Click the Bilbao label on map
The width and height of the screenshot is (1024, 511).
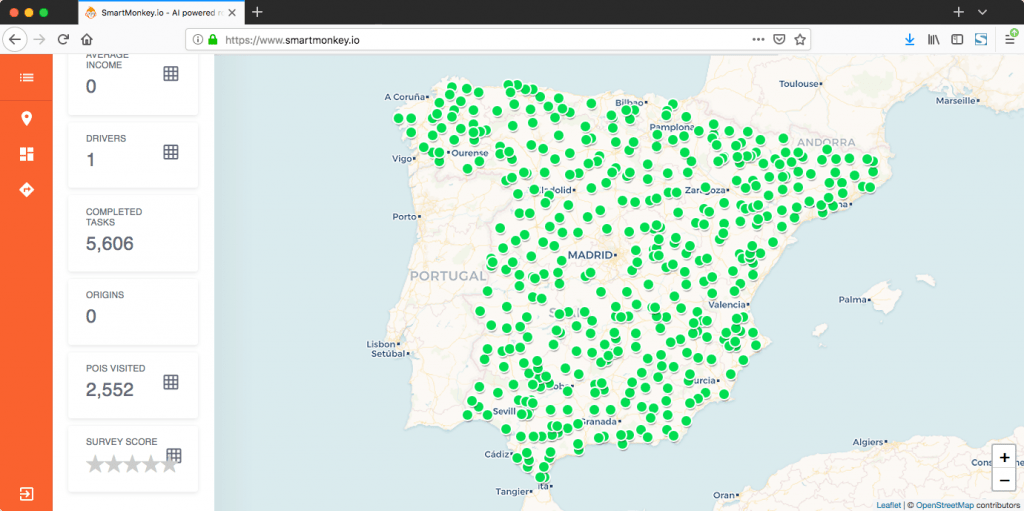click(630, 103)
